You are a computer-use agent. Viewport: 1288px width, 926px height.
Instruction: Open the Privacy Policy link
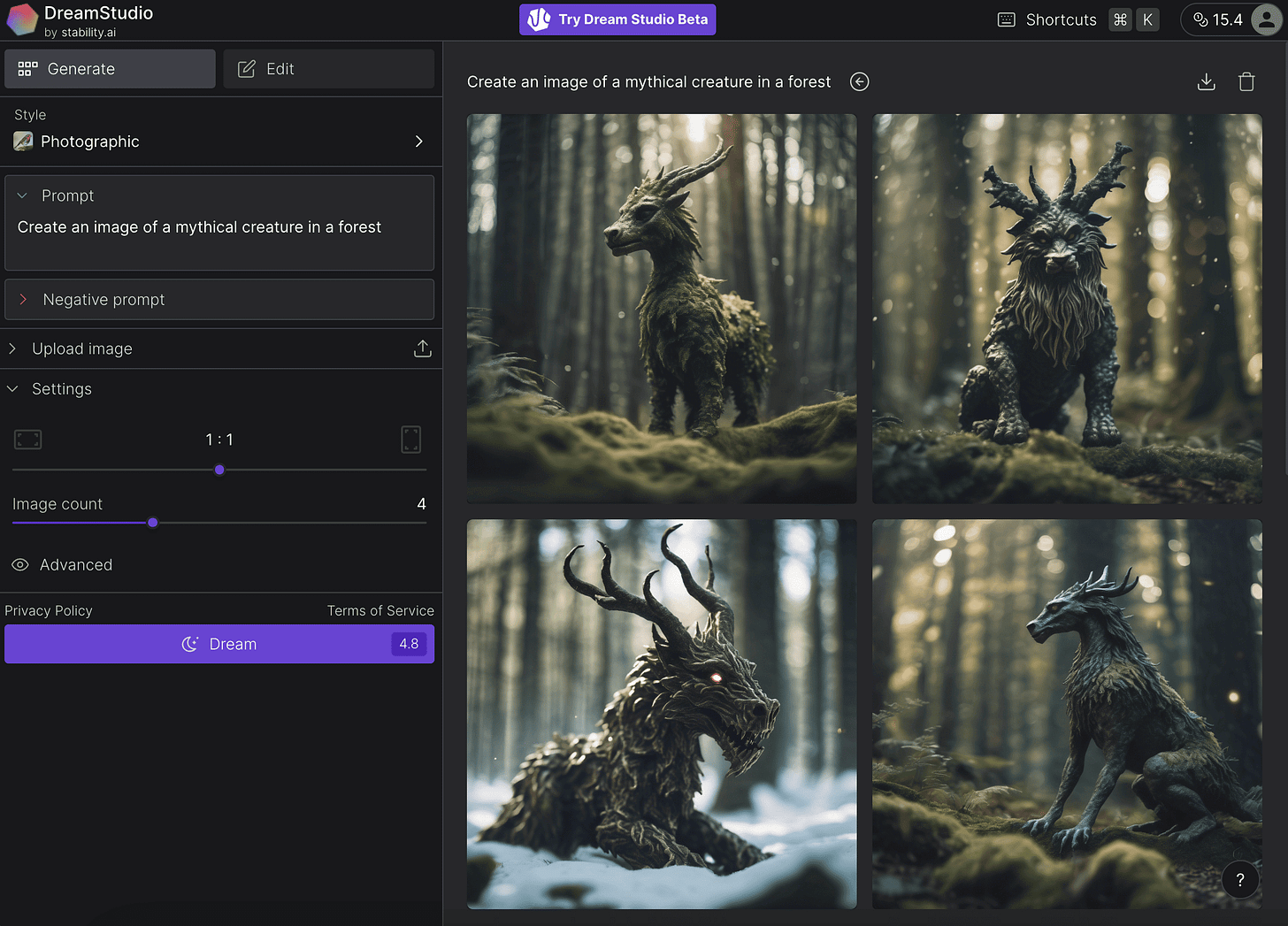pos(49,610)
